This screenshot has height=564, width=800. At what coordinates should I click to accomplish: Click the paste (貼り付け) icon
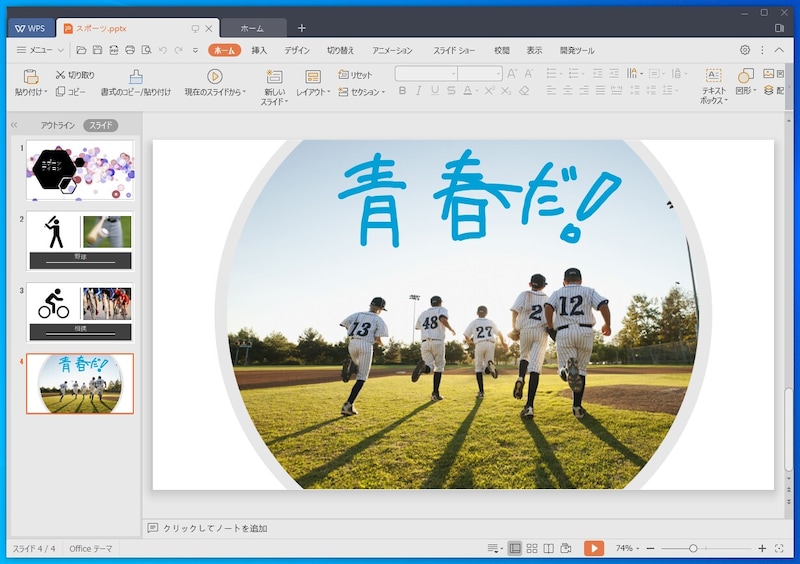tap(30, 77)
